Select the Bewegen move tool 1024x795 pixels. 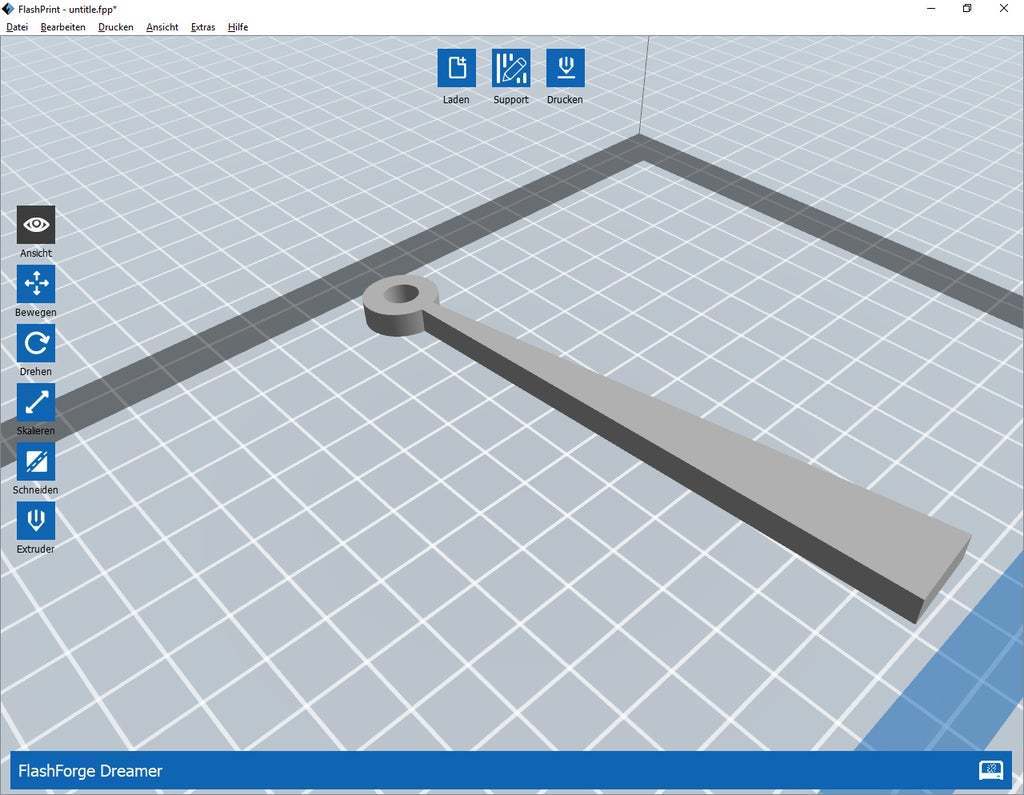pos(36,284)
